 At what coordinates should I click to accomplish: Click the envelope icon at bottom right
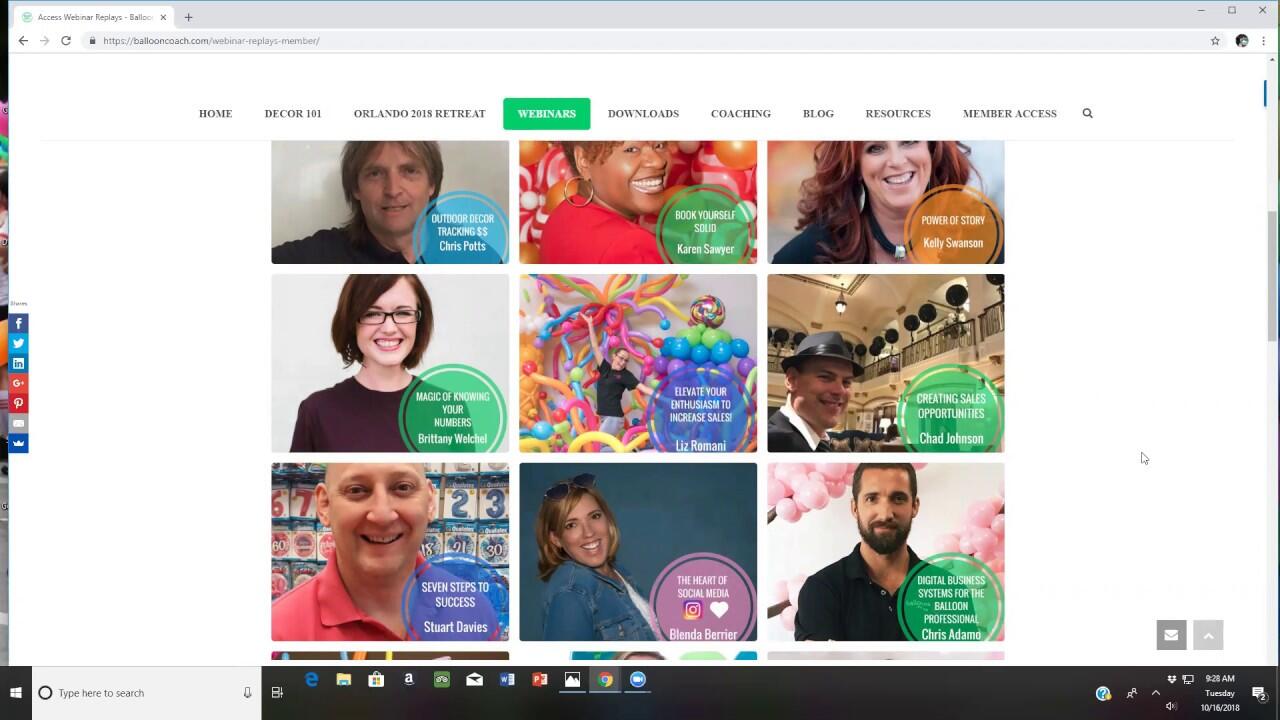(1171, 634)
